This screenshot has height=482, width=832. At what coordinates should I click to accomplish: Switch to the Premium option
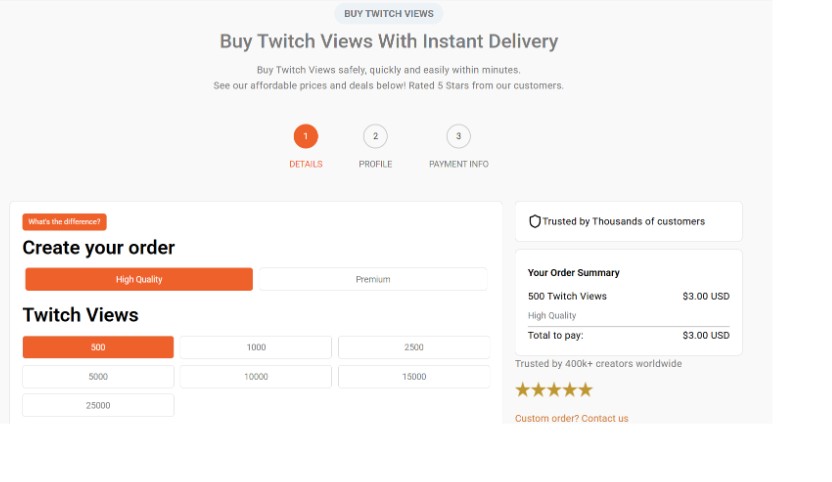click(372, 279)
